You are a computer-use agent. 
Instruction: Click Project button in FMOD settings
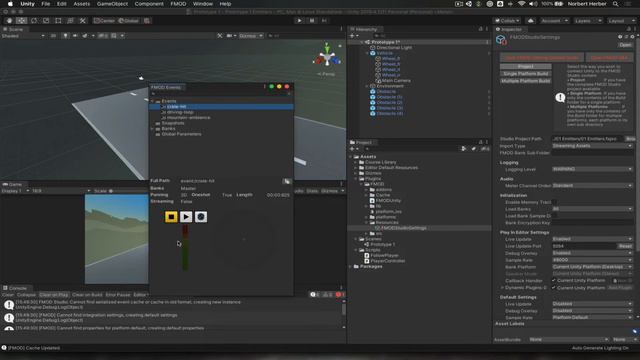(526, 66)
